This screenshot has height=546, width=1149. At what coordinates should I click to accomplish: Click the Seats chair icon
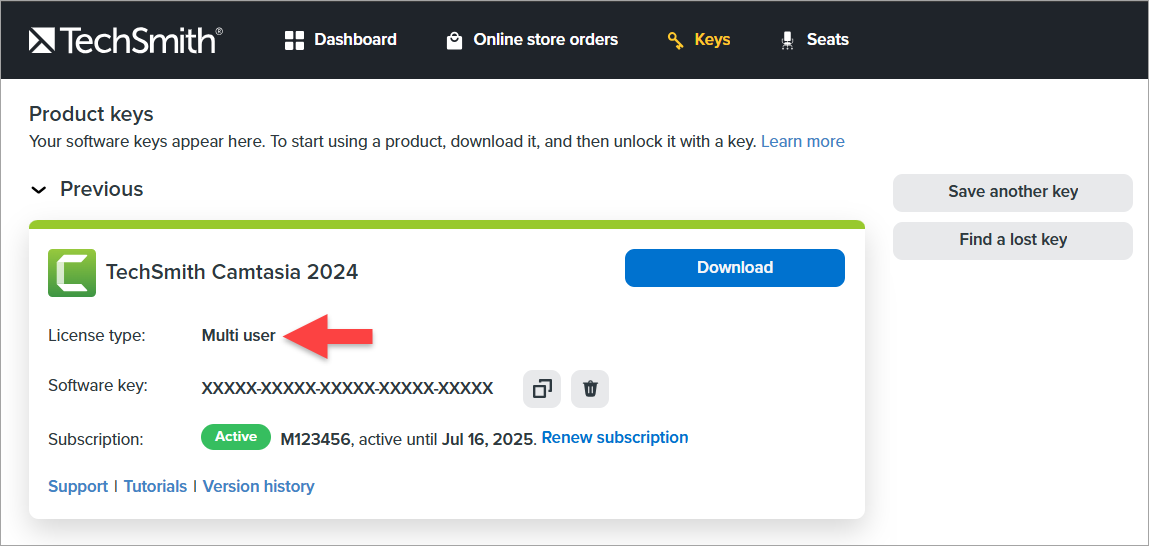click(788, 40)
